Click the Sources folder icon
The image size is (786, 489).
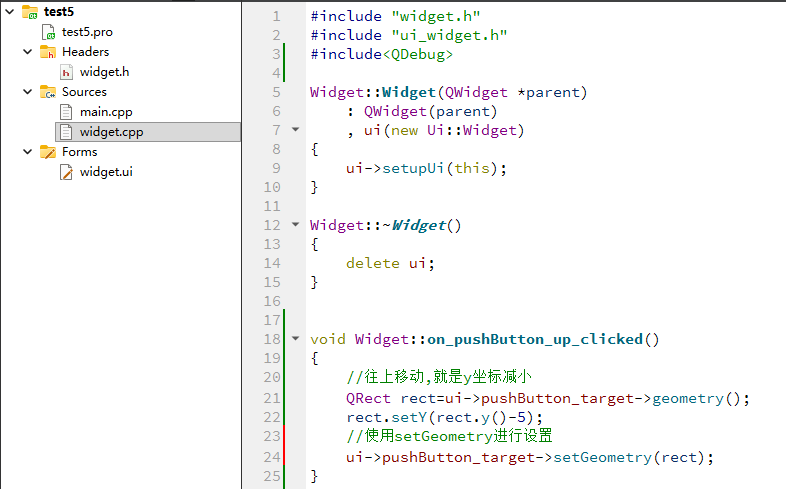point(48,92)
